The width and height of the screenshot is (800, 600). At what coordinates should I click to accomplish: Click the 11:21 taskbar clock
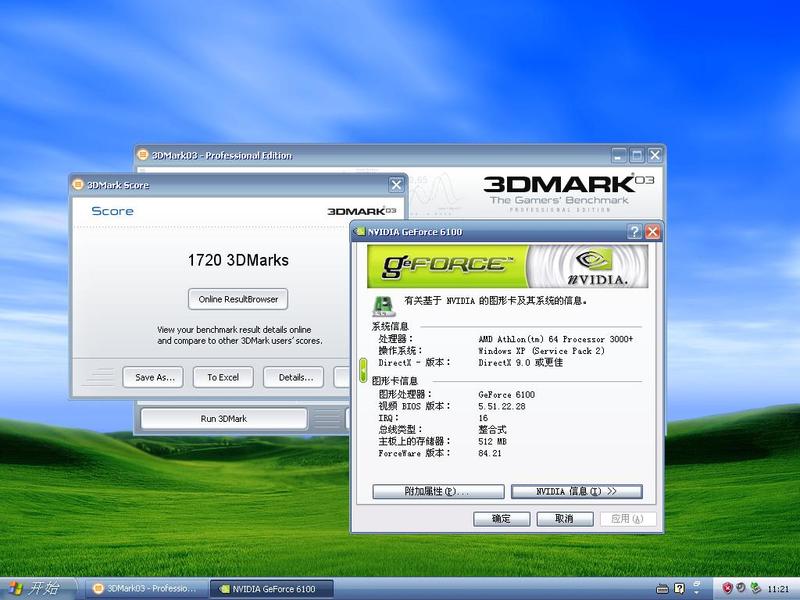[778, 589]
